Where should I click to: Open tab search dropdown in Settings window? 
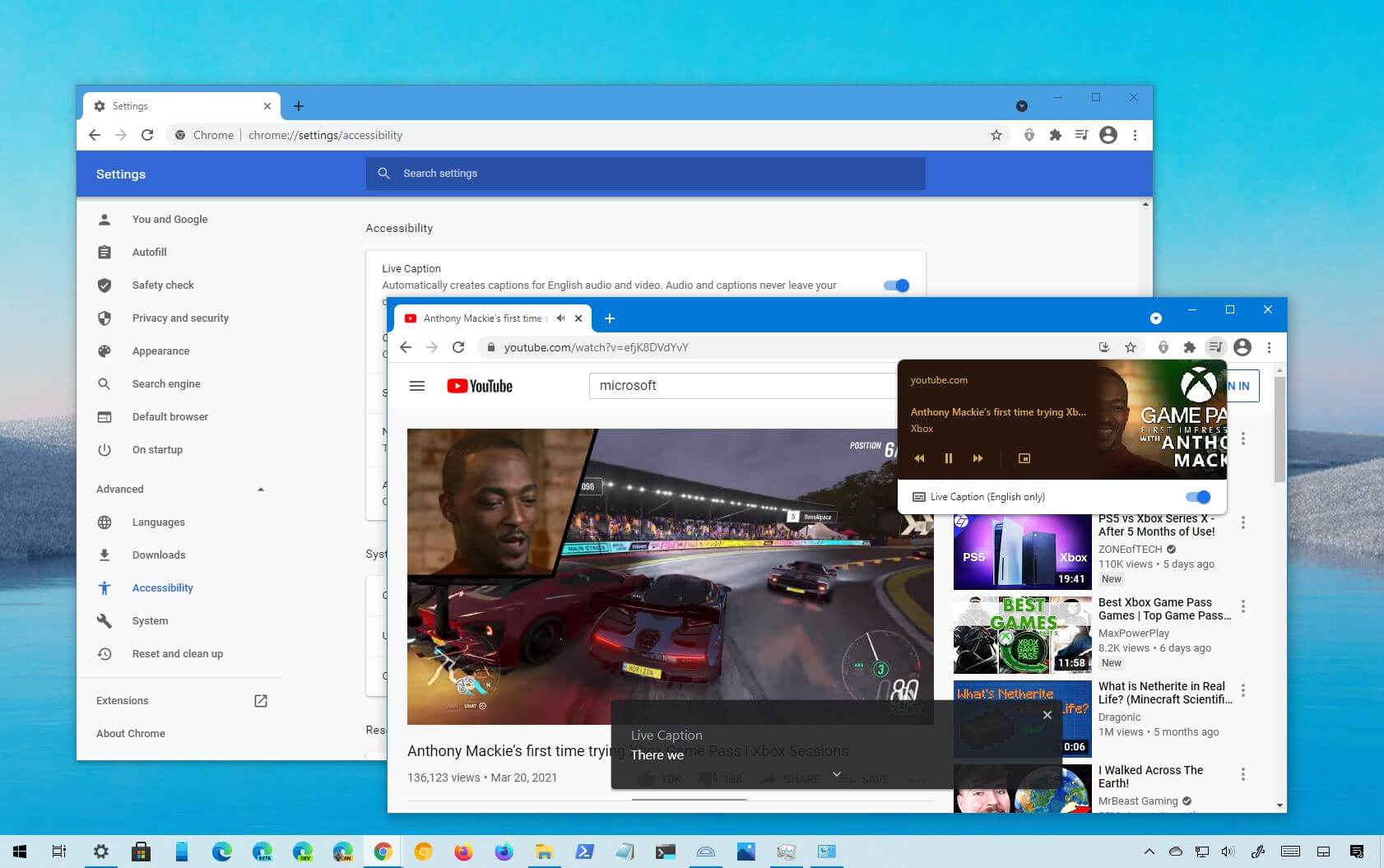pos(1021,106)
